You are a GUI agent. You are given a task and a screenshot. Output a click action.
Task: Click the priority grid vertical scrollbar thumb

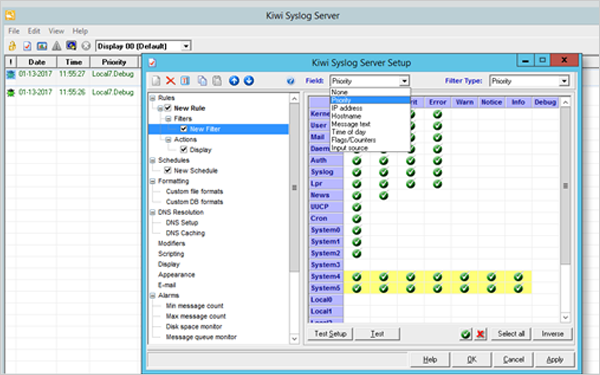[x=565, y=186]
